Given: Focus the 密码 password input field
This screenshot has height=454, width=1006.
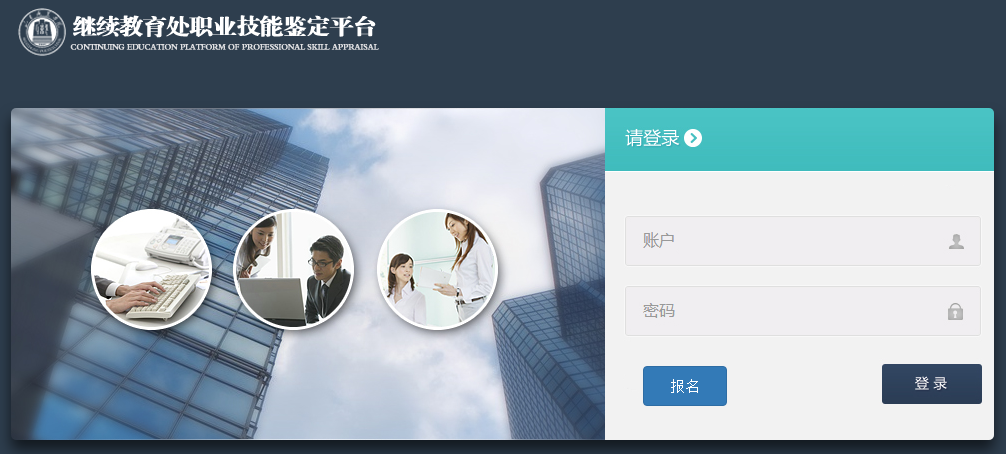Looking at the screenshot, I should click(x=803, y=311).
